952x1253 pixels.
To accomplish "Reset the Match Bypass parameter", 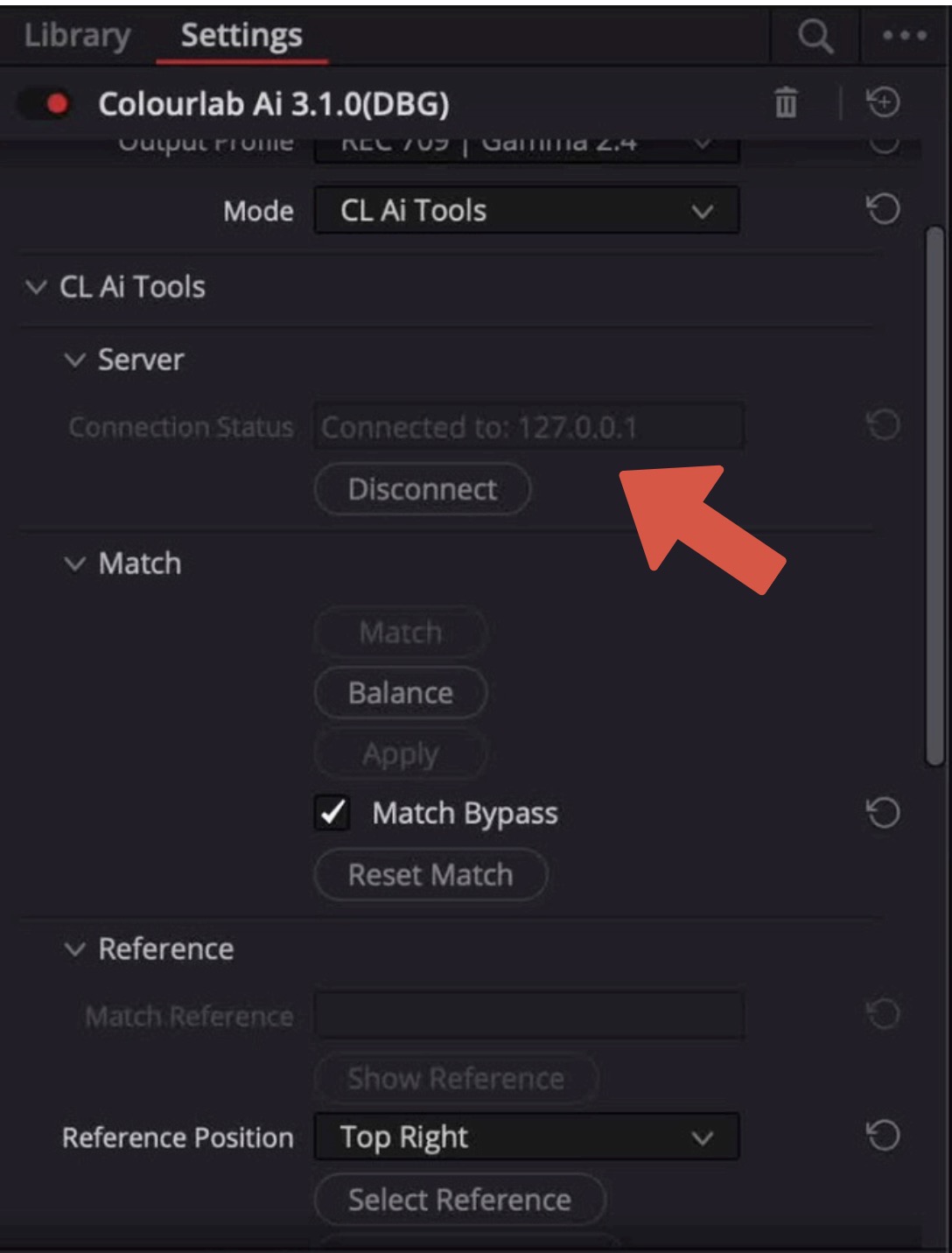I will (883, 813).
